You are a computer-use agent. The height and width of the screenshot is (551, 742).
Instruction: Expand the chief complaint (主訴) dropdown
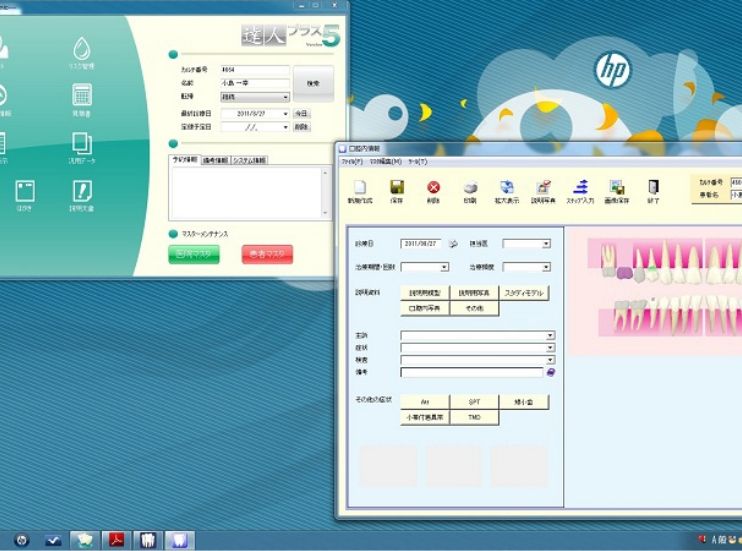point(550,335)
